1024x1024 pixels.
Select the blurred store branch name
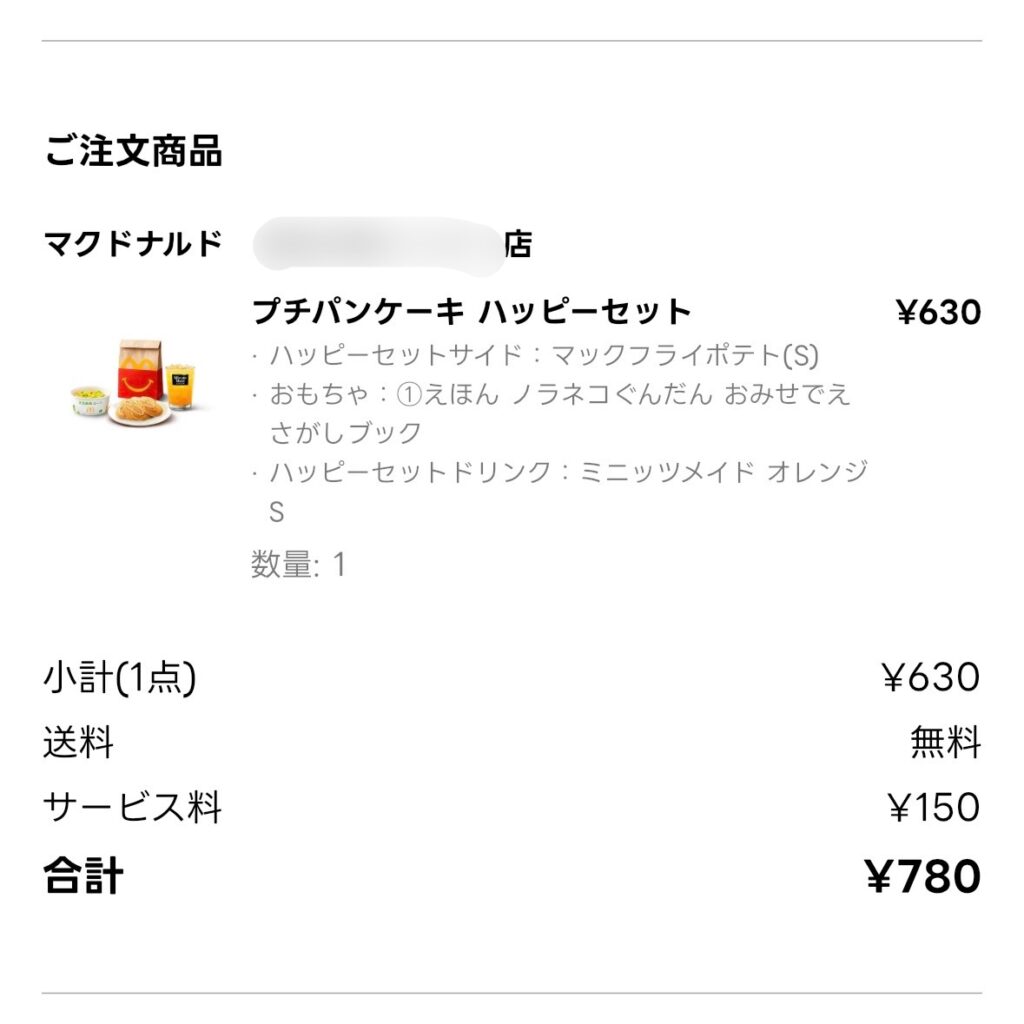378,245
